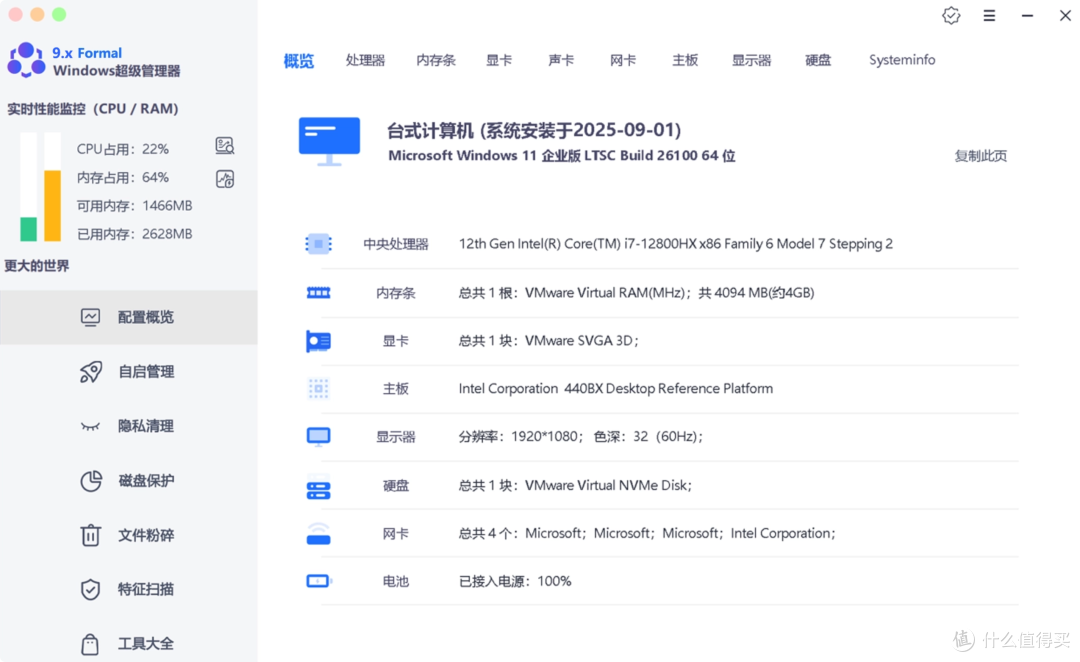Screen dimensions: 1080x662
Task: Open 自启管理 from the sidebar
Action: [x=129, y=372]
